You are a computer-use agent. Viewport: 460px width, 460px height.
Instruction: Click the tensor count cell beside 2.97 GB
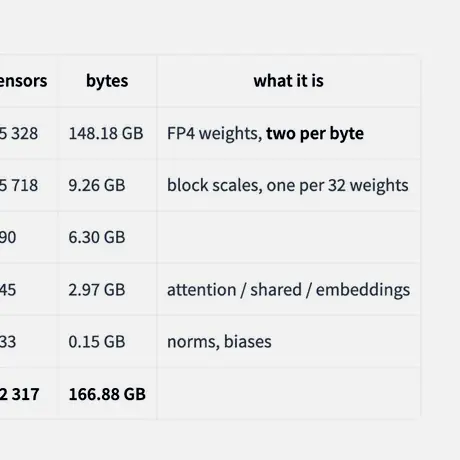click(29, 289)
